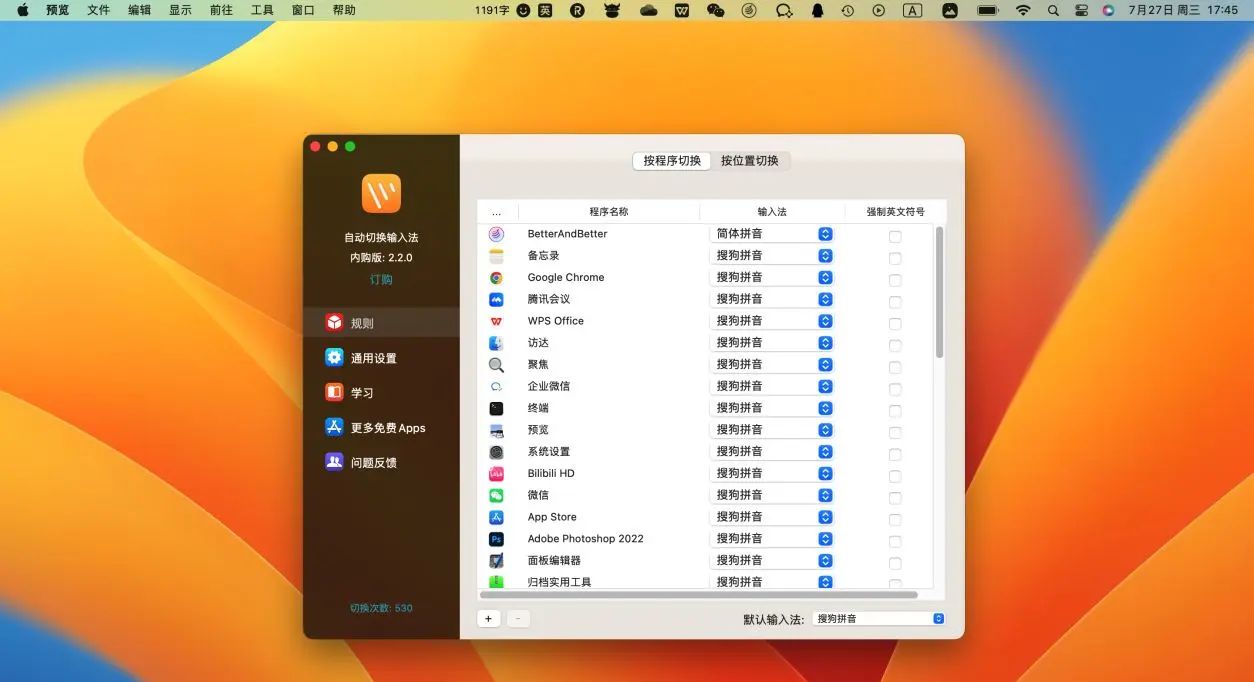Screen dimensions: 1254x682
Task: Switch to the 按位置切换 tab
Action: coord(750,160)
